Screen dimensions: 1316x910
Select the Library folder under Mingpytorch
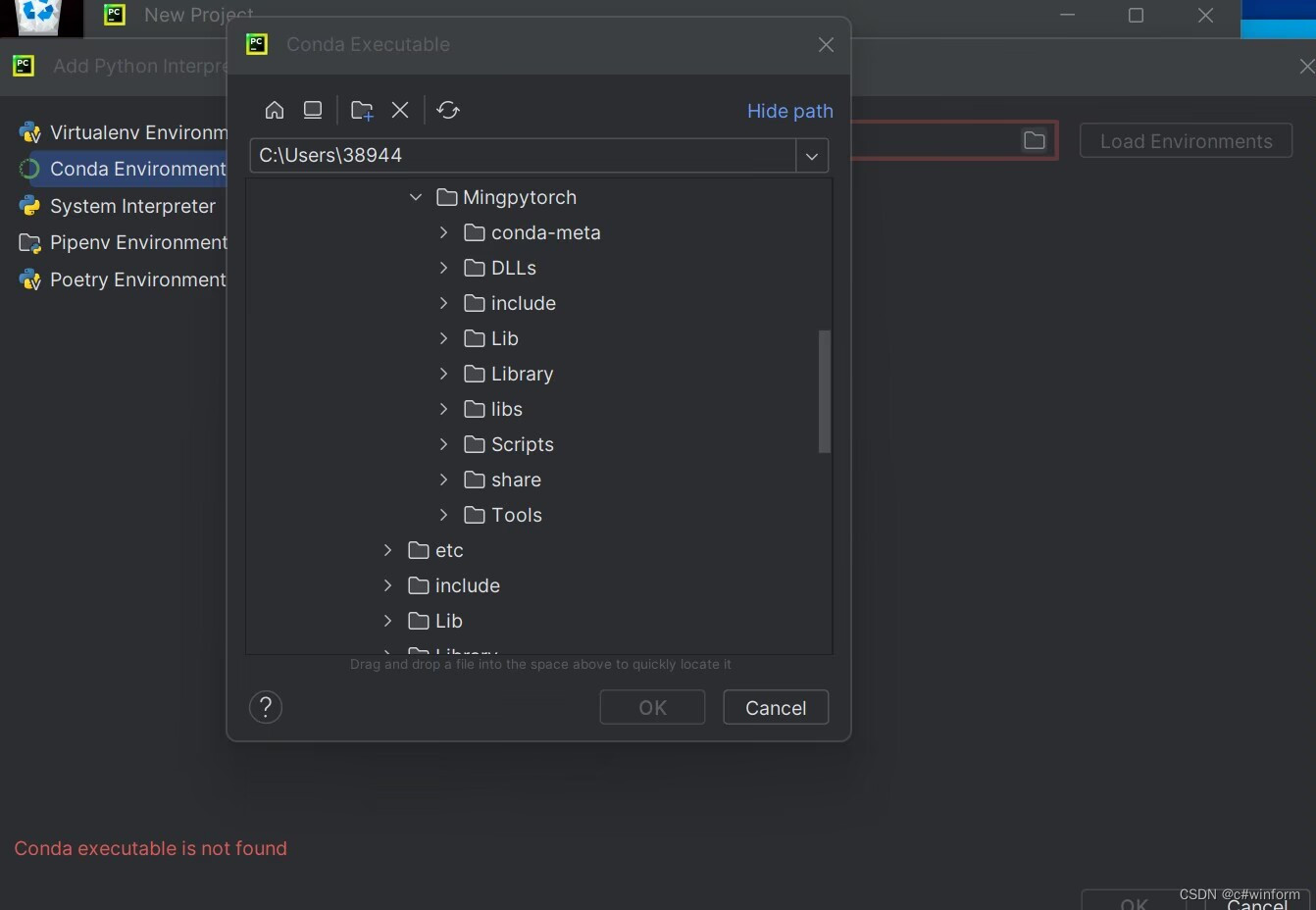509,374
